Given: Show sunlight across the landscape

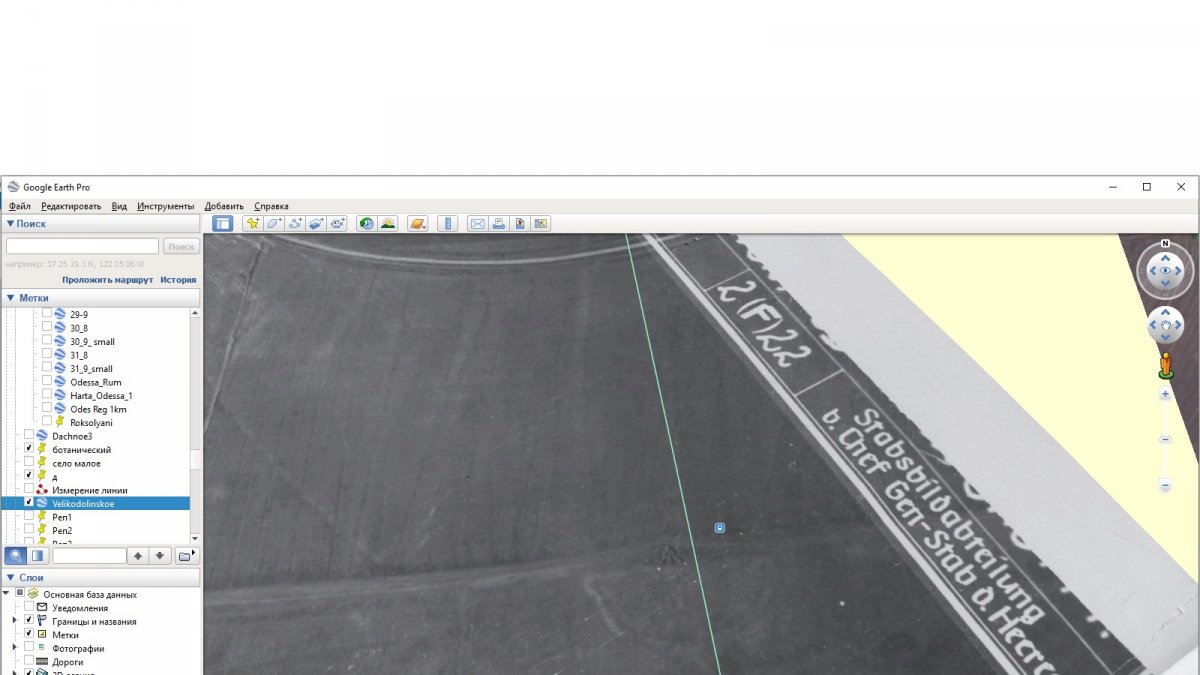Looking at the screenshot, I should click(388, 224).
